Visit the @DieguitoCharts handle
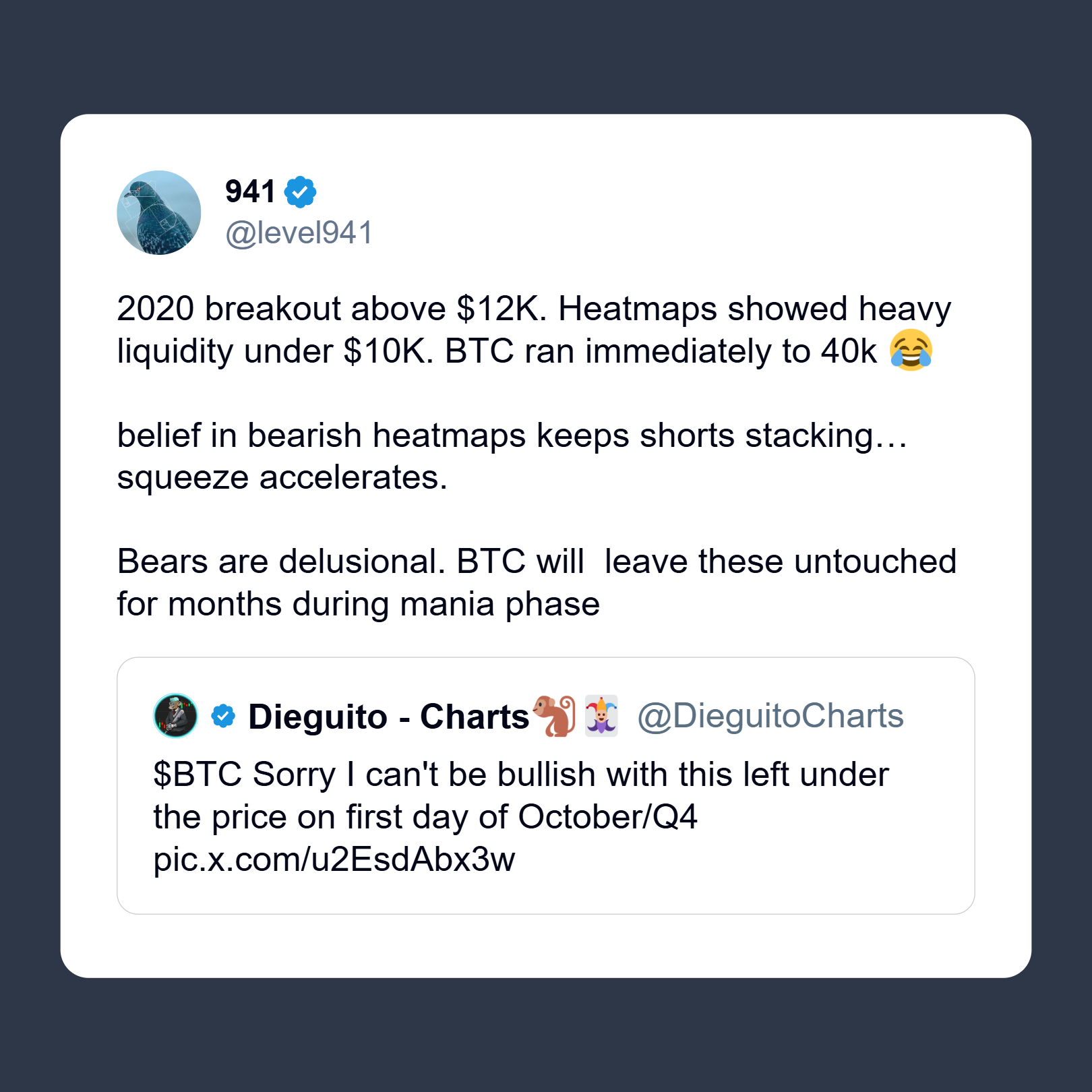The image size is (1092, 1092). pos(770,716)
